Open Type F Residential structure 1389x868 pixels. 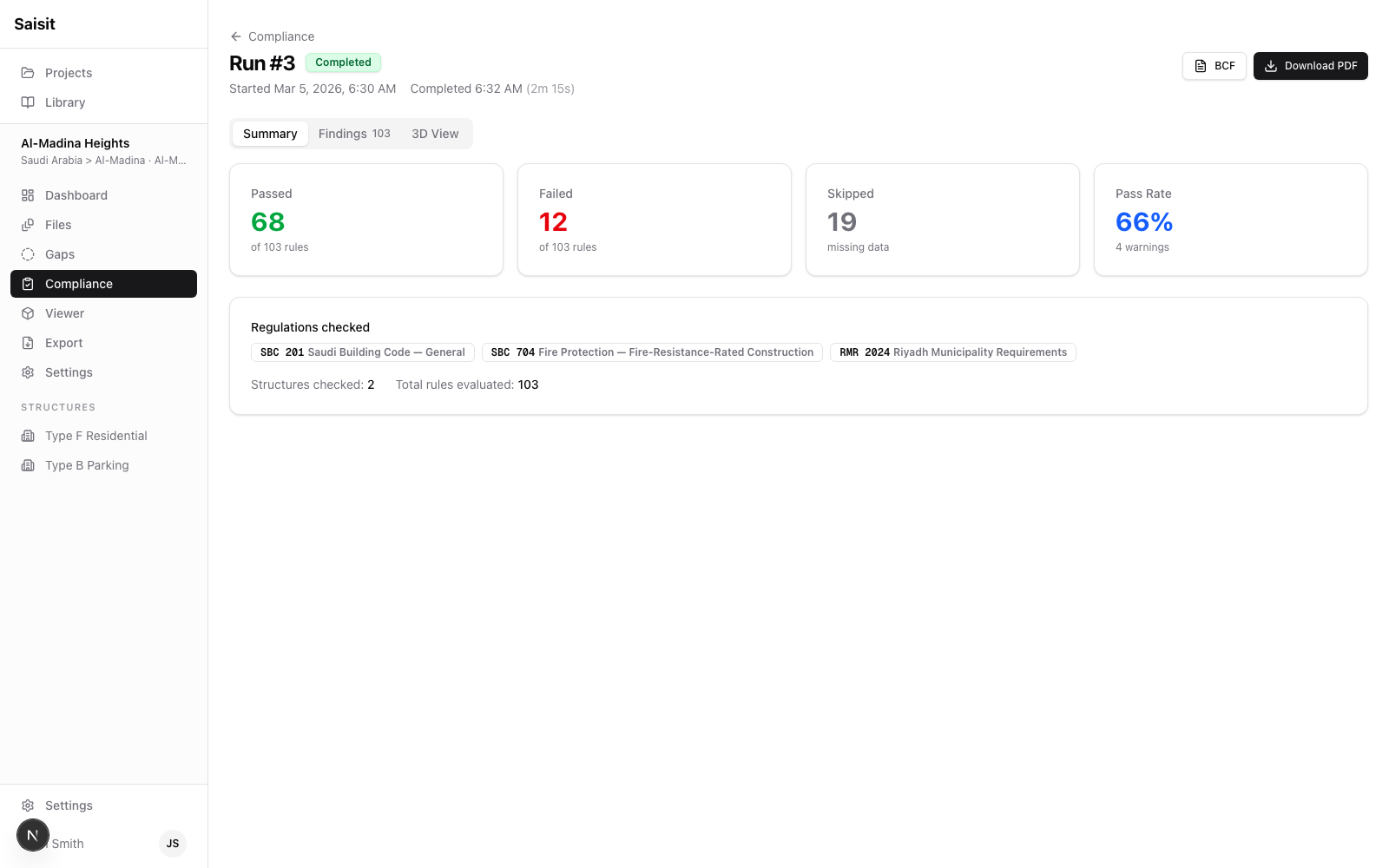[x=103, y=436]
